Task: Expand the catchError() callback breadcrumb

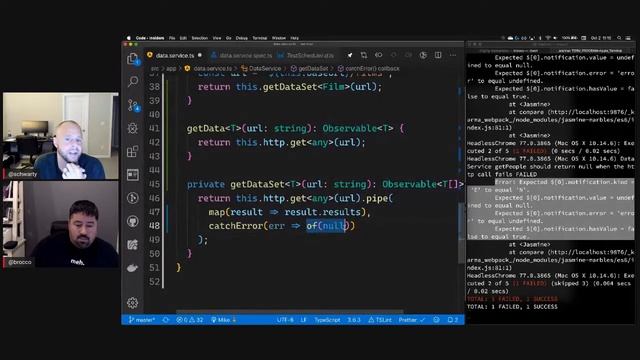Action: [369, 69]
